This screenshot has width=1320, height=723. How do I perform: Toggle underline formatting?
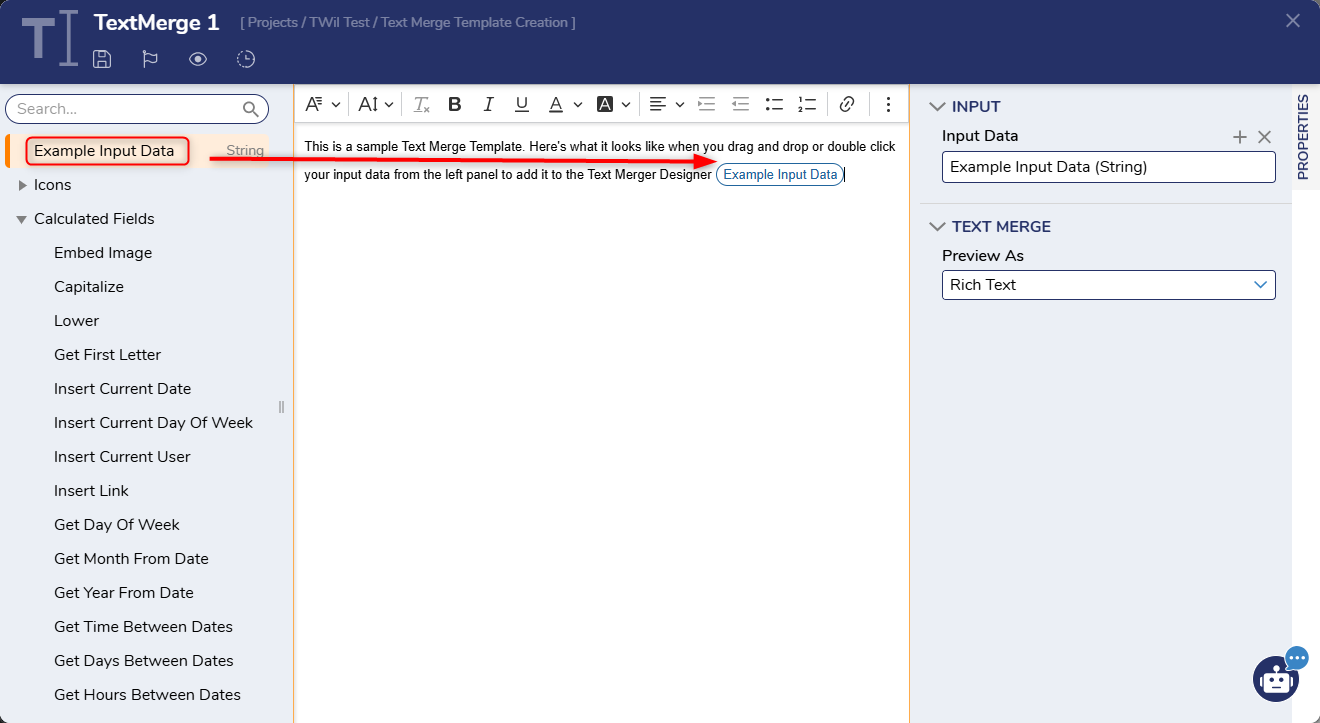pos(521,104)
